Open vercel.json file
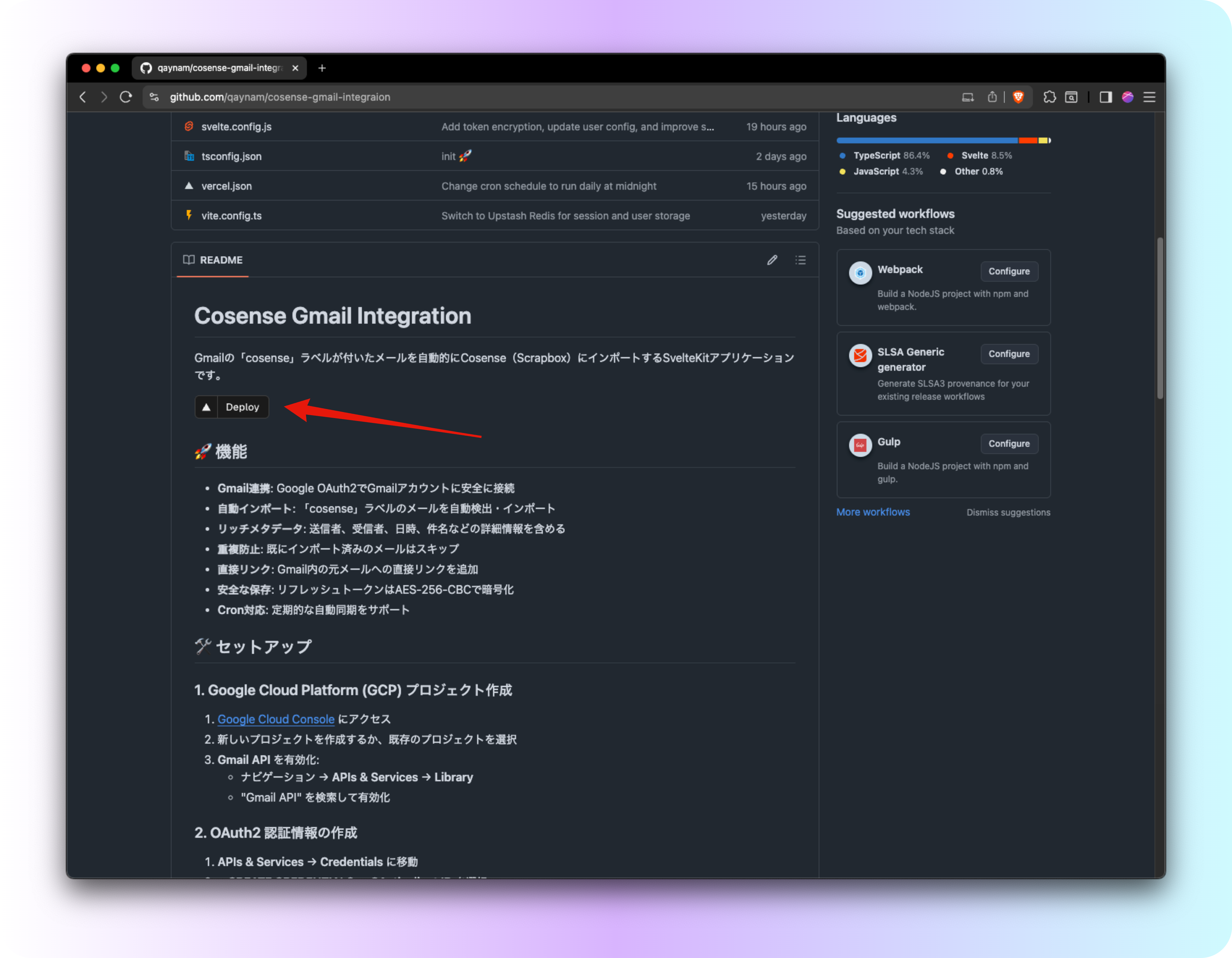The image size is (1232, 958). pyautogui.click(x=227, y=186)
